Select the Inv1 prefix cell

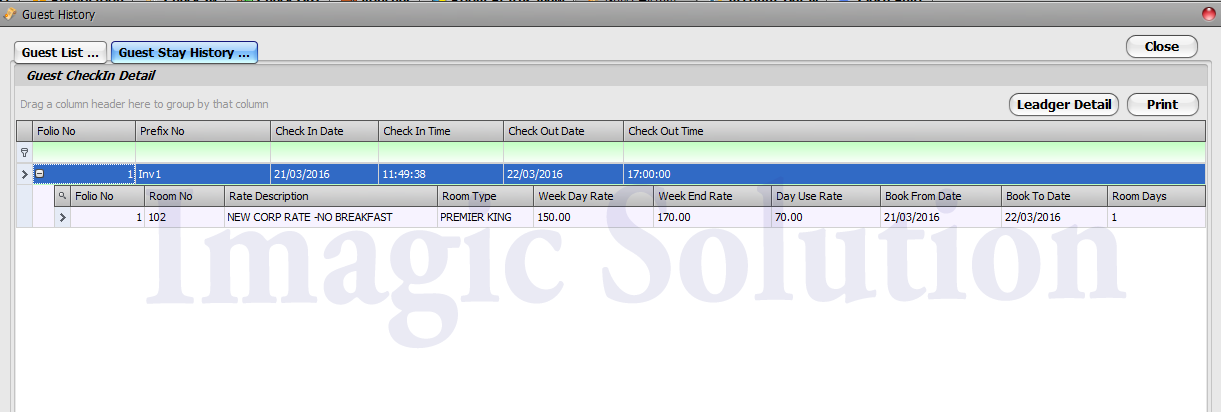203,174
